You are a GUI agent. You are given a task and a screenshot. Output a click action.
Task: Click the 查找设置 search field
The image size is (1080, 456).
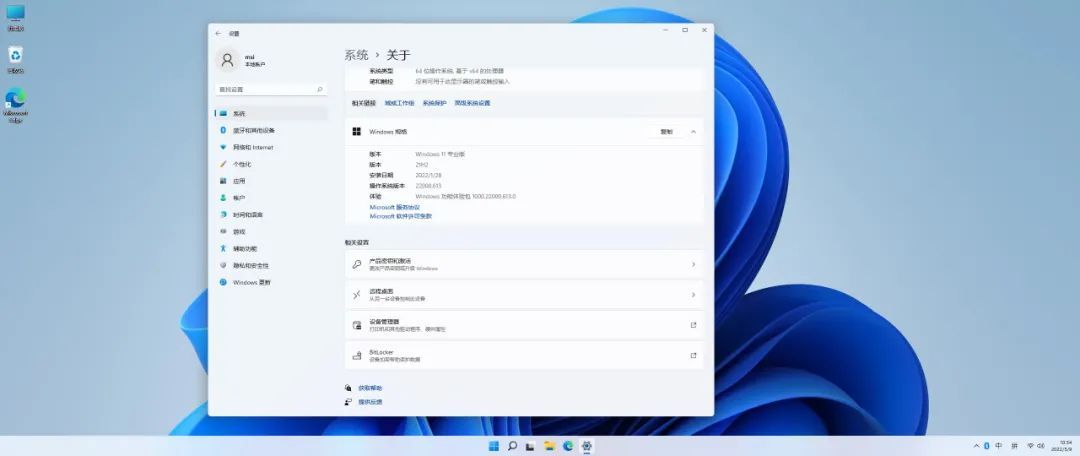tap(271, 90)
